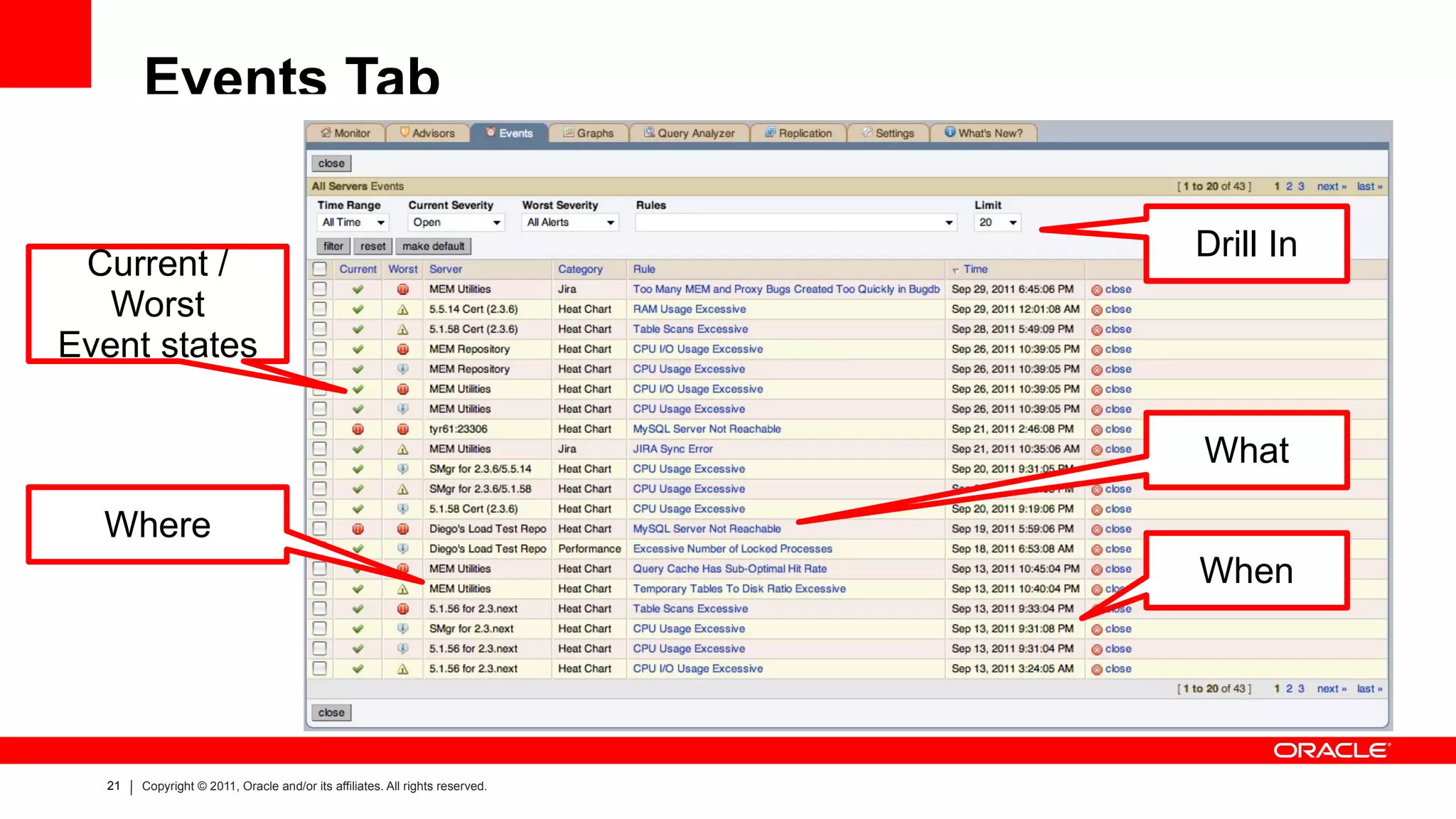Open the Graphs tab

(x=589, y=133)
